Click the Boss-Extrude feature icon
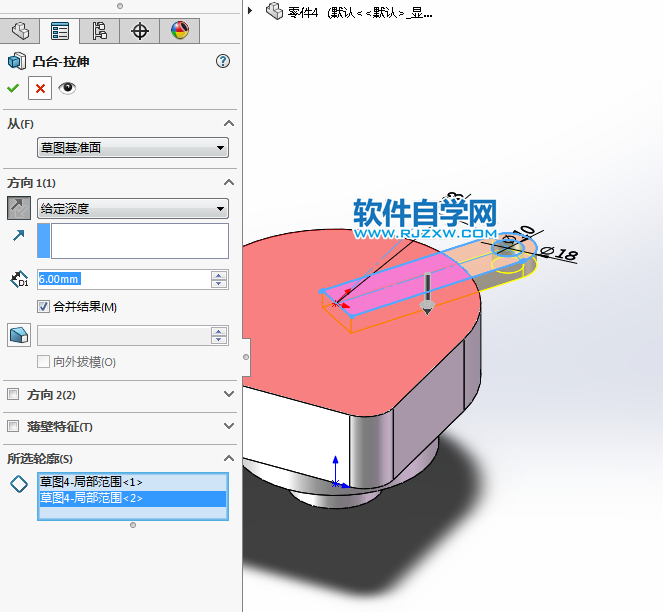This screenshot has height=612, width=663. (17, 61)
